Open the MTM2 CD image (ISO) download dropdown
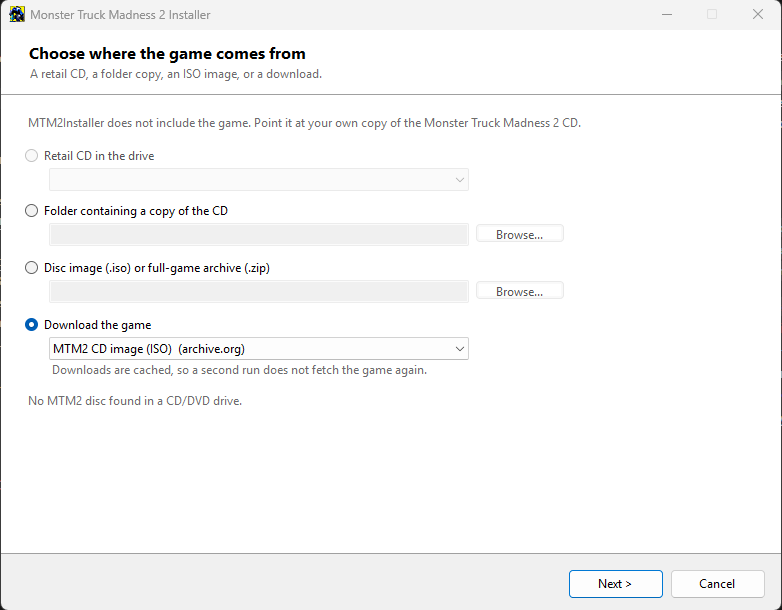 click(259, 349)
